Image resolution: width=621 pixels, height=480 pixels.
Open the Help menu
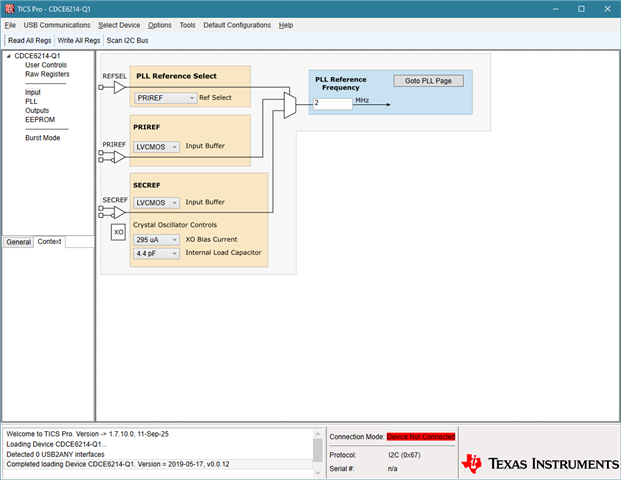(286, 25)
